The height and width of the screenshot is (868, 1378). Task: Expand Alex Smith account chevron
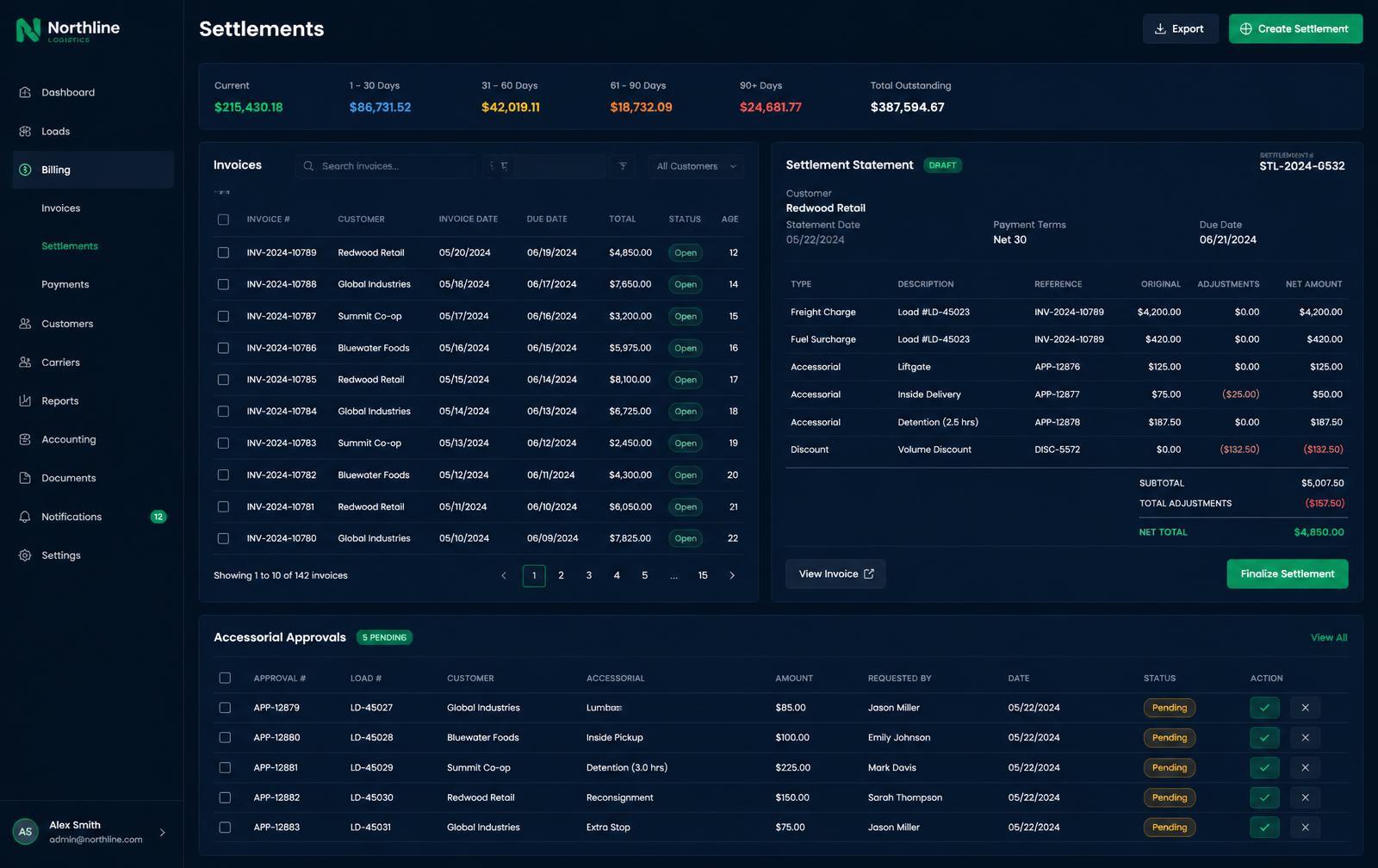[162, 833]
